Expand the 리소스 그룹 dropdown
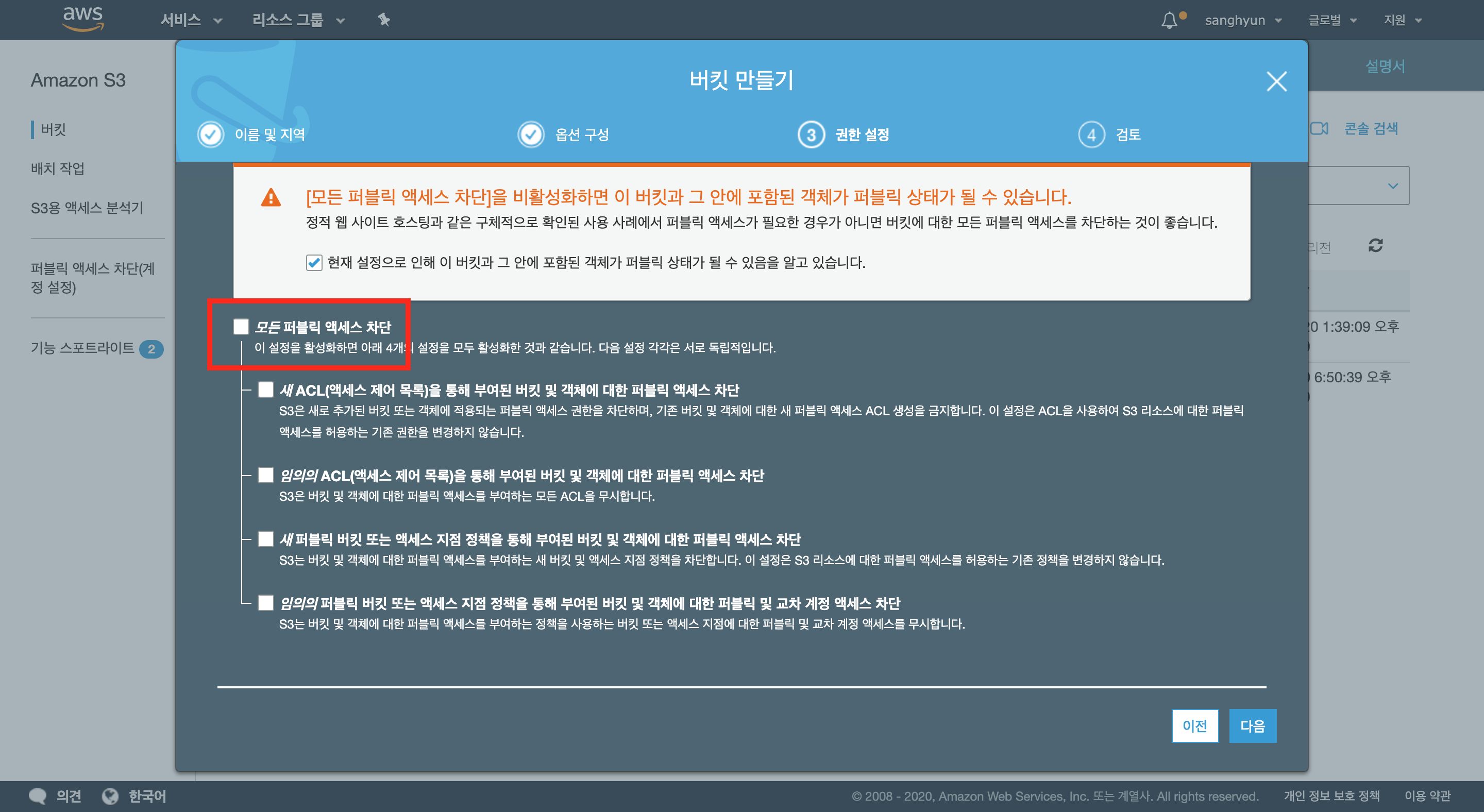The height and width of the screenshot is (812, 1484). click(x=298, y=20)
